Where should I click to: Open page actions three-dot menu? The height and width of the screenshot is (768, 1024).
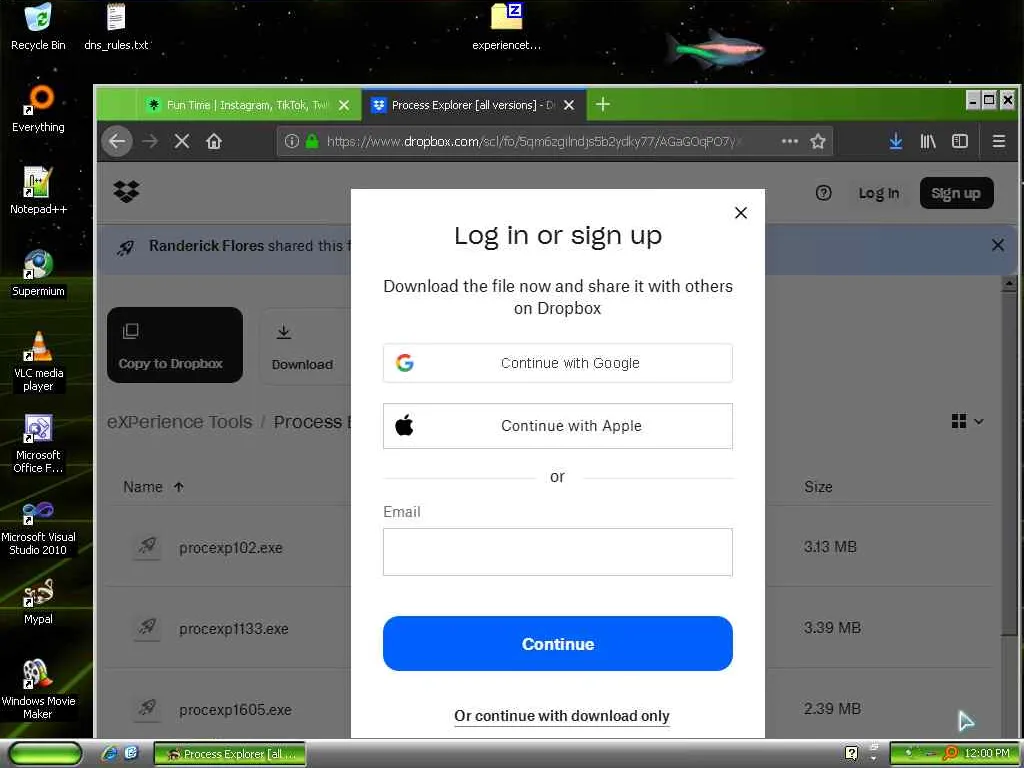(790, 141)
